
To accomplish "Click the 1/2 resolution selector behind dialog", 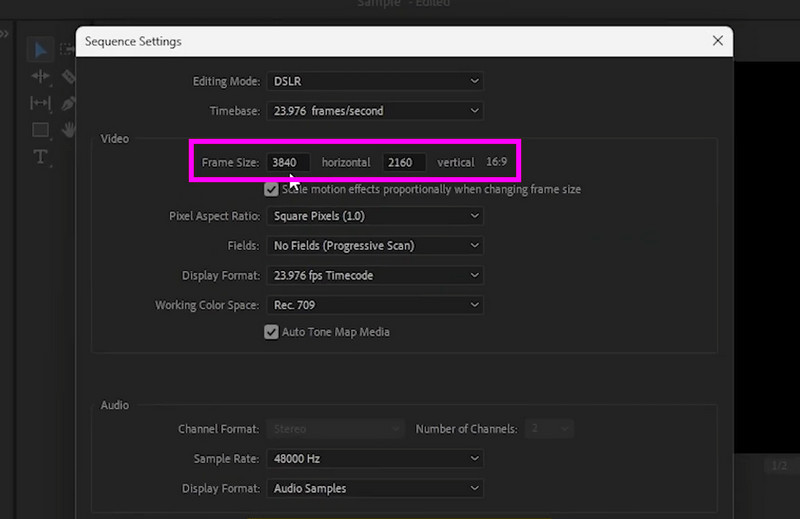I will pyautogui.click(x=779, y=466).
